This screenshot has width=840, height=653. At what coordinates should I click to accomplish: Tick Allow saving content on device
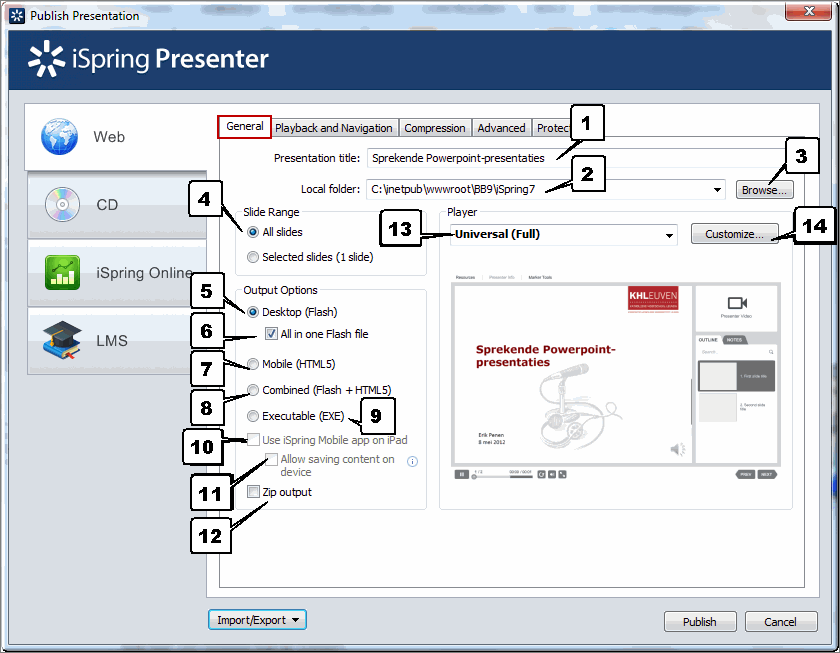click(x=272, y=459)
